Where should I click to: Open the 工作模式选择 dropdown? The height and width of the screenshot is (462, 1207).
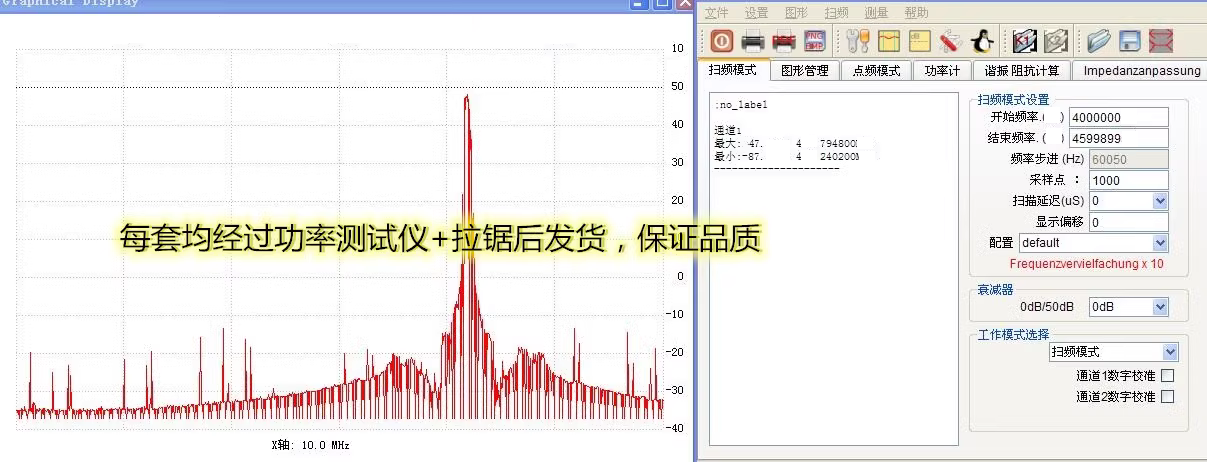pyautogui.click(x=1170, y=352)
